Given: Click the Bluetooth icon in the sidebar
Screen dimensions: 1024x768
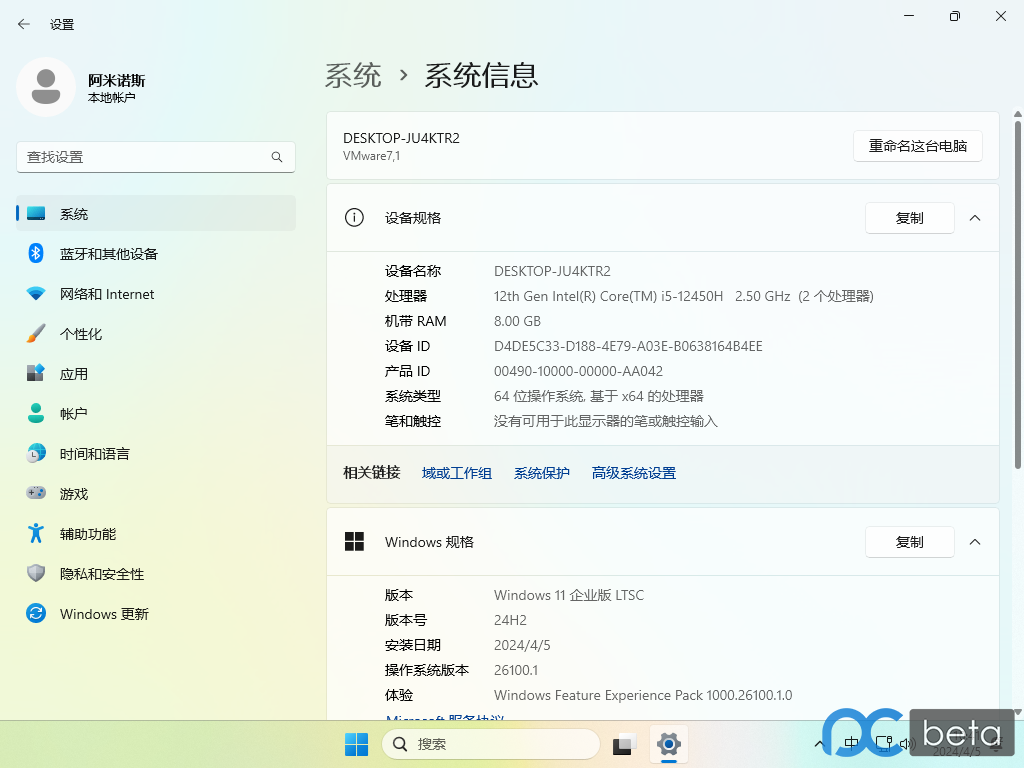Looking at the screenshot, I should pyautogui.click(x=36, y=254).
